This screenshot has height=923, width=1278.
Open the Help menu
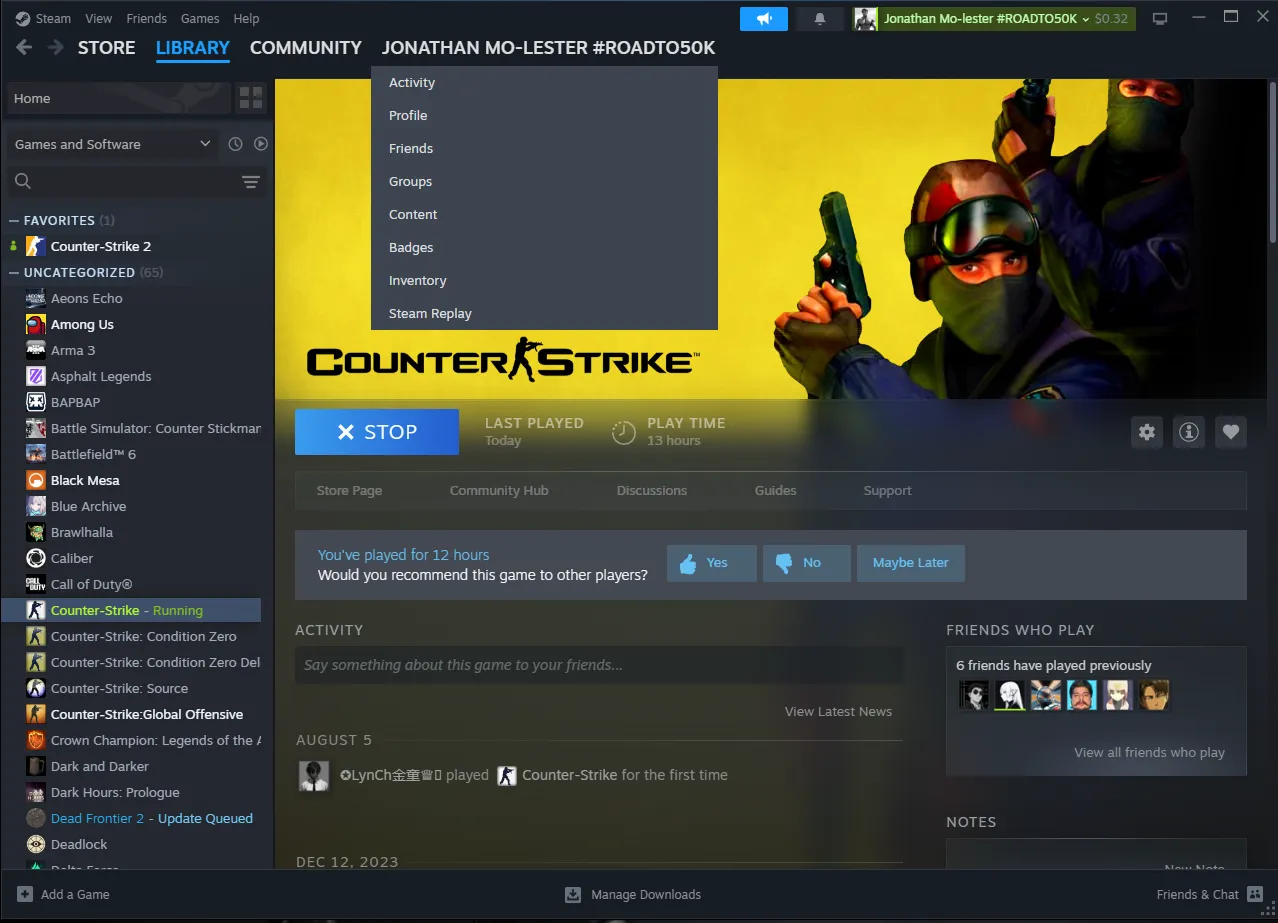(x=246, y=18)
